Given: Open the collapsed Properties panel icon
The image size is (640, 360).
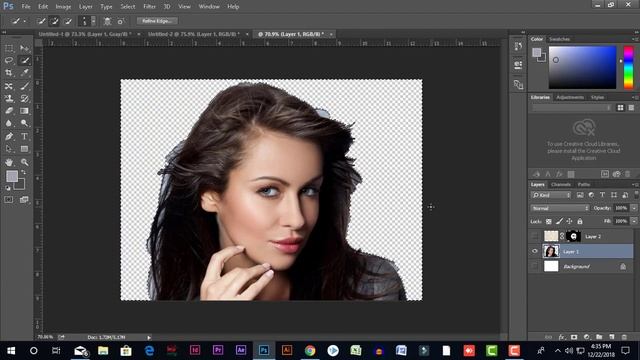Looking at the screenshot, I should [x=518, y=65].
